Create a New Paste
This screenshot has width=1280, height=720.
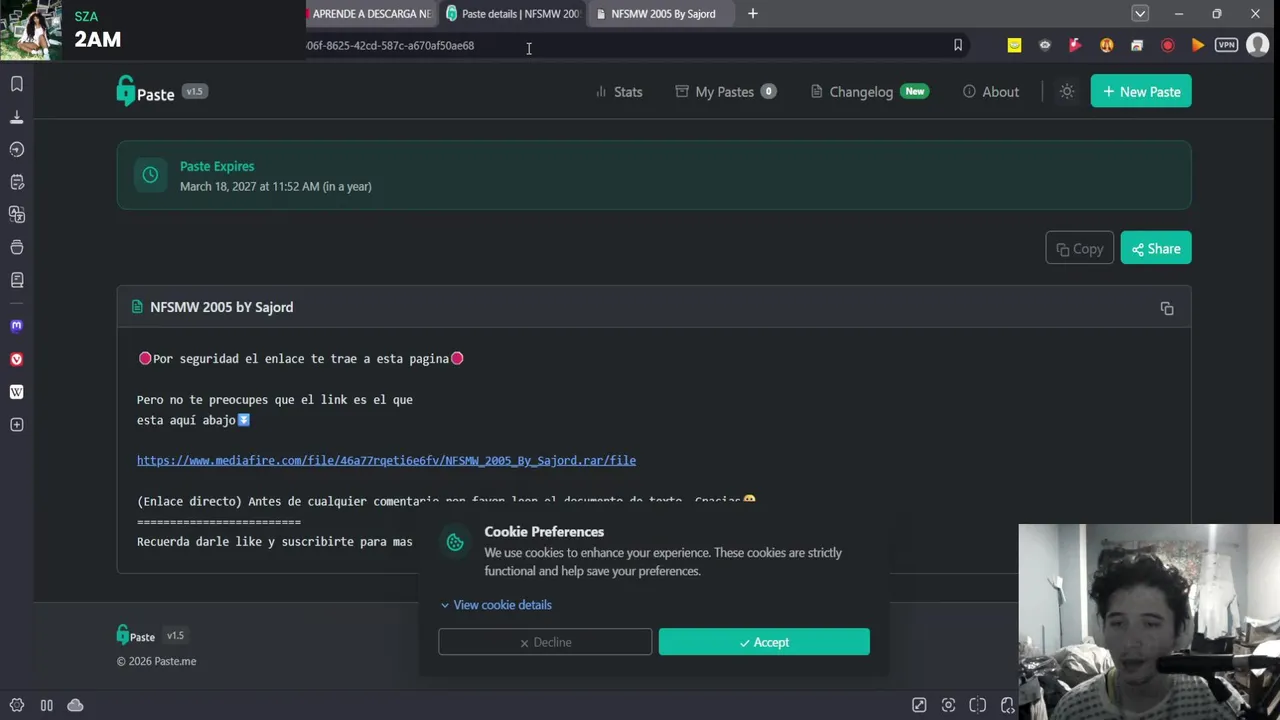coord(1141,92)
